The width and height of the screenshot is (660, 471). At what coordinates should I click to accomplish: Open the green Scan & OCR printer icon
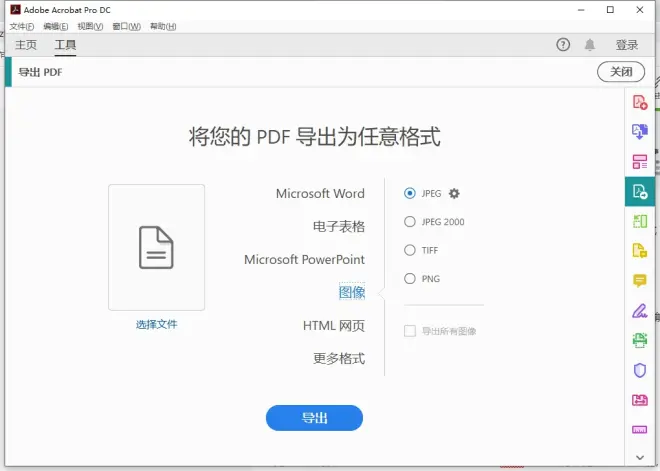point(640,340)
